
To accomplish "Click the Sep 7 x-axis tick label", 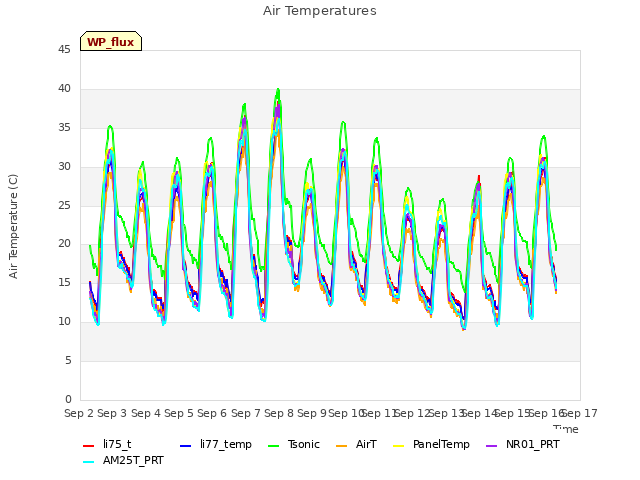I will coord(246,413).
